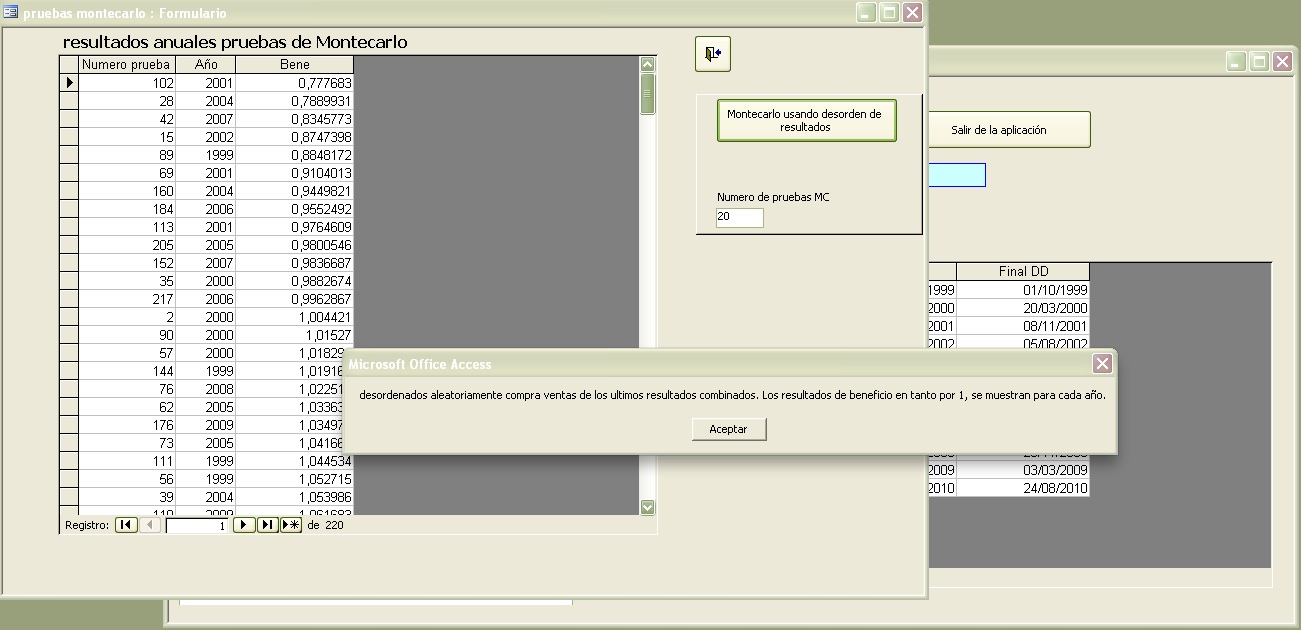Screen dimensions: 1301x630
Task: Click Final DD cell 03/03/2009
Action: click(x=1023, y=470)
